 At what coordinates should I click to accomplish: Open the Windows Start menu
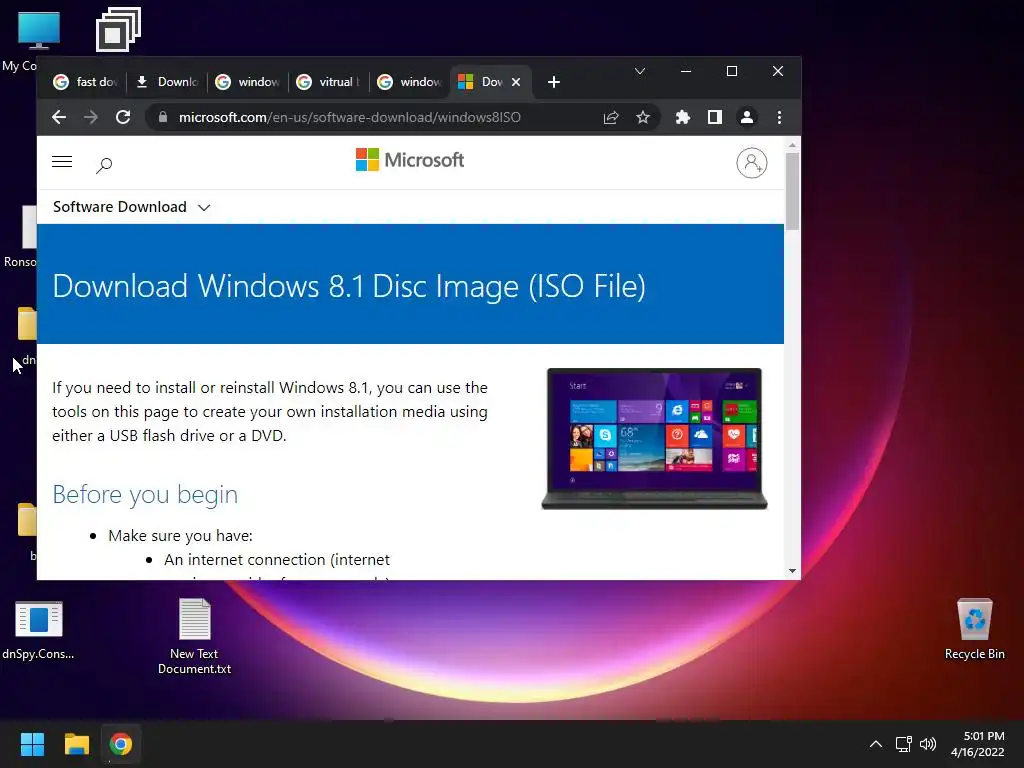click(32, 744)
